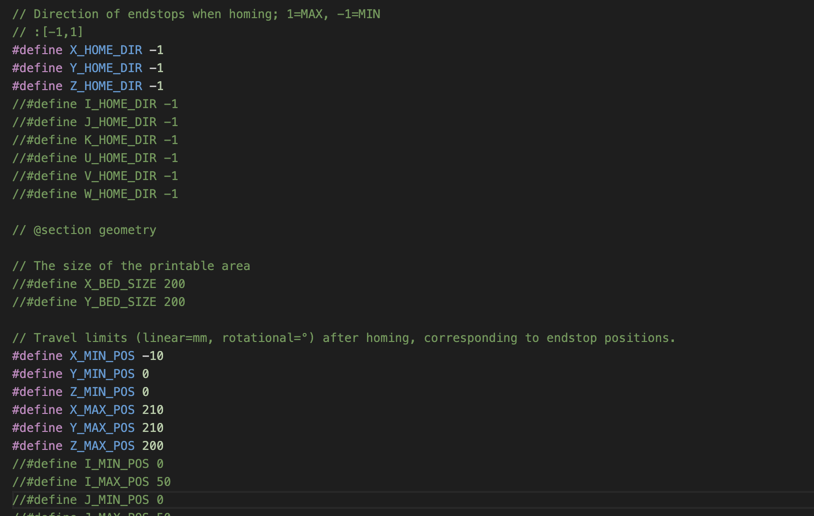The width and height of the screenshot is (814, 516).
Task: Click the Z_MIN_POS macro name
Action: click(x=101, y=392)
